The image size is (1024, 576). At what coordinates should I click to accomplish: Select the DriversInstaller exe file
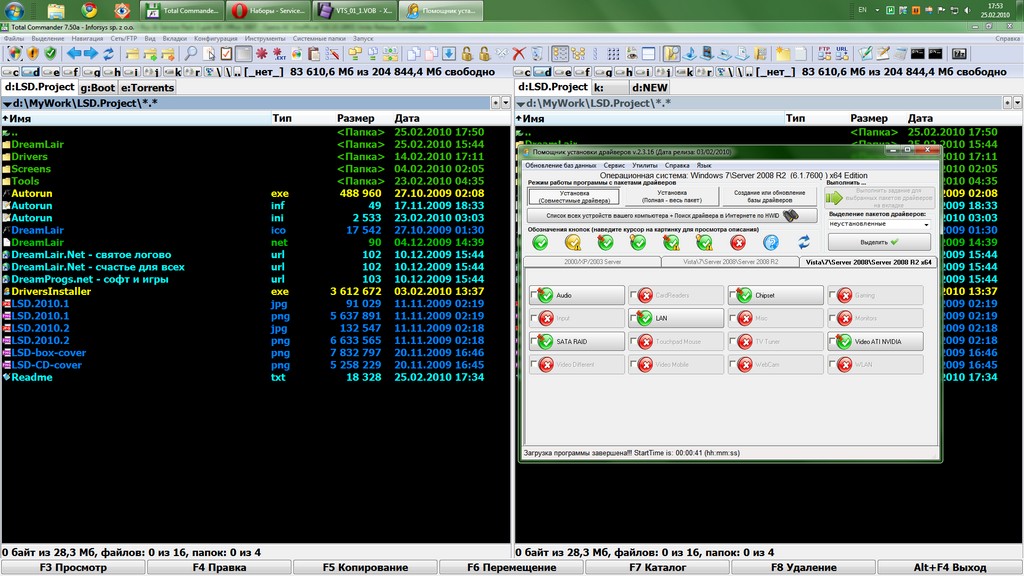point(51,291)
